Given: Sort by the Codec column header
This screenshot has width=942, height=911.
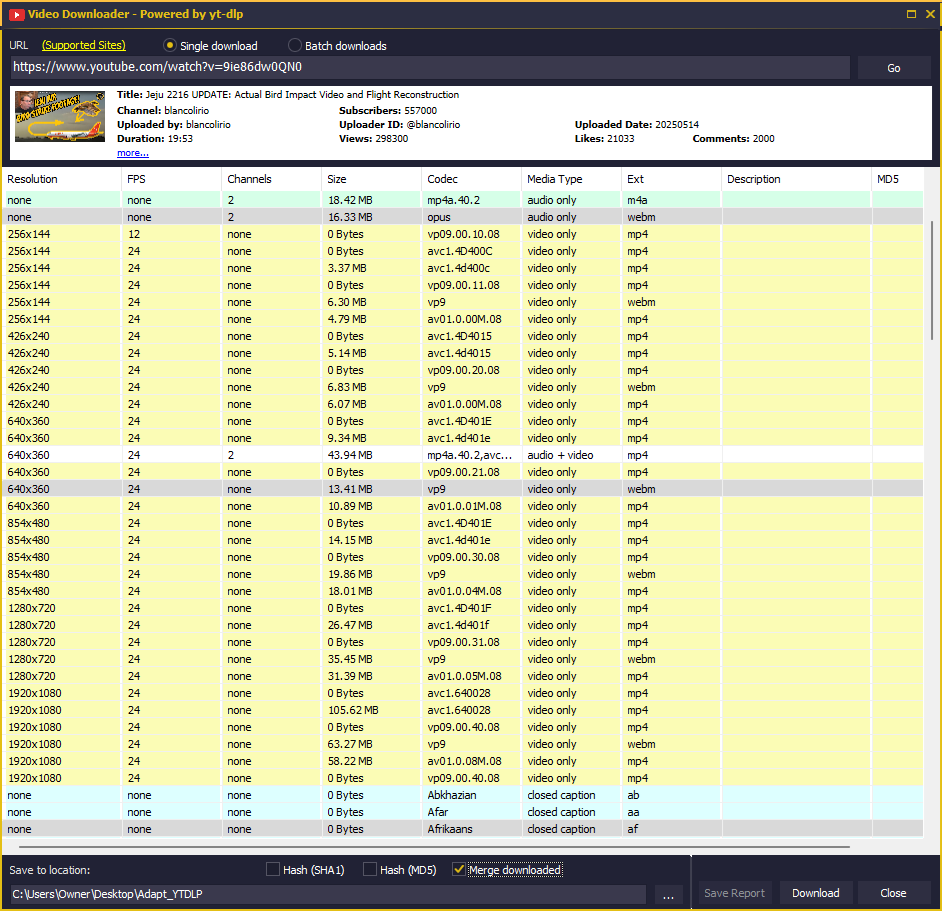Looking at the screenshot, I should coord(471,179).
